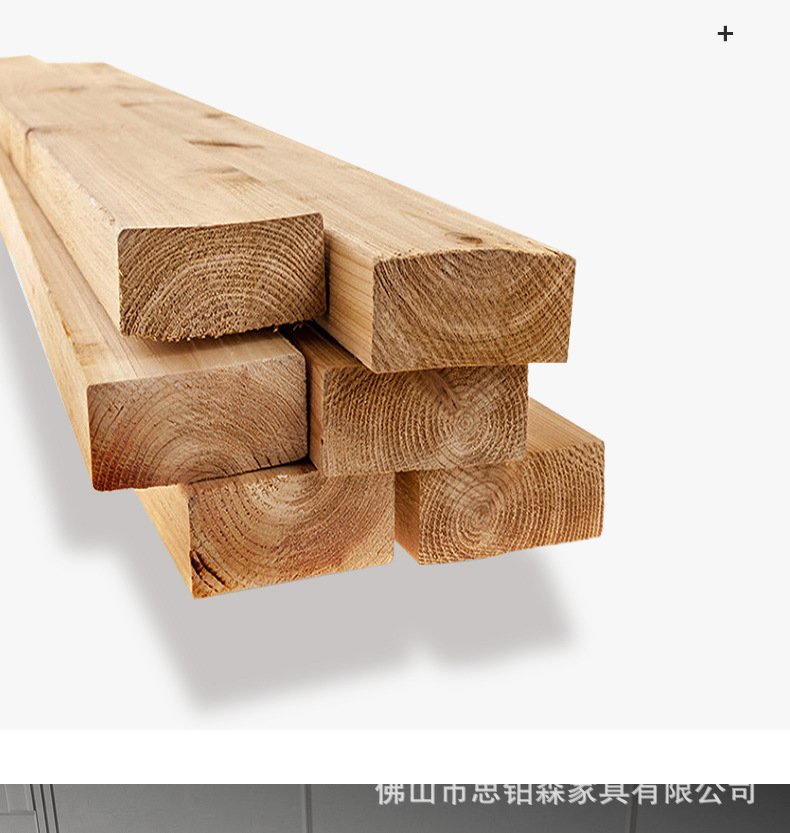790x833 pixels.
Task: Click the plus icon at top right
Action: pos(725,34)
